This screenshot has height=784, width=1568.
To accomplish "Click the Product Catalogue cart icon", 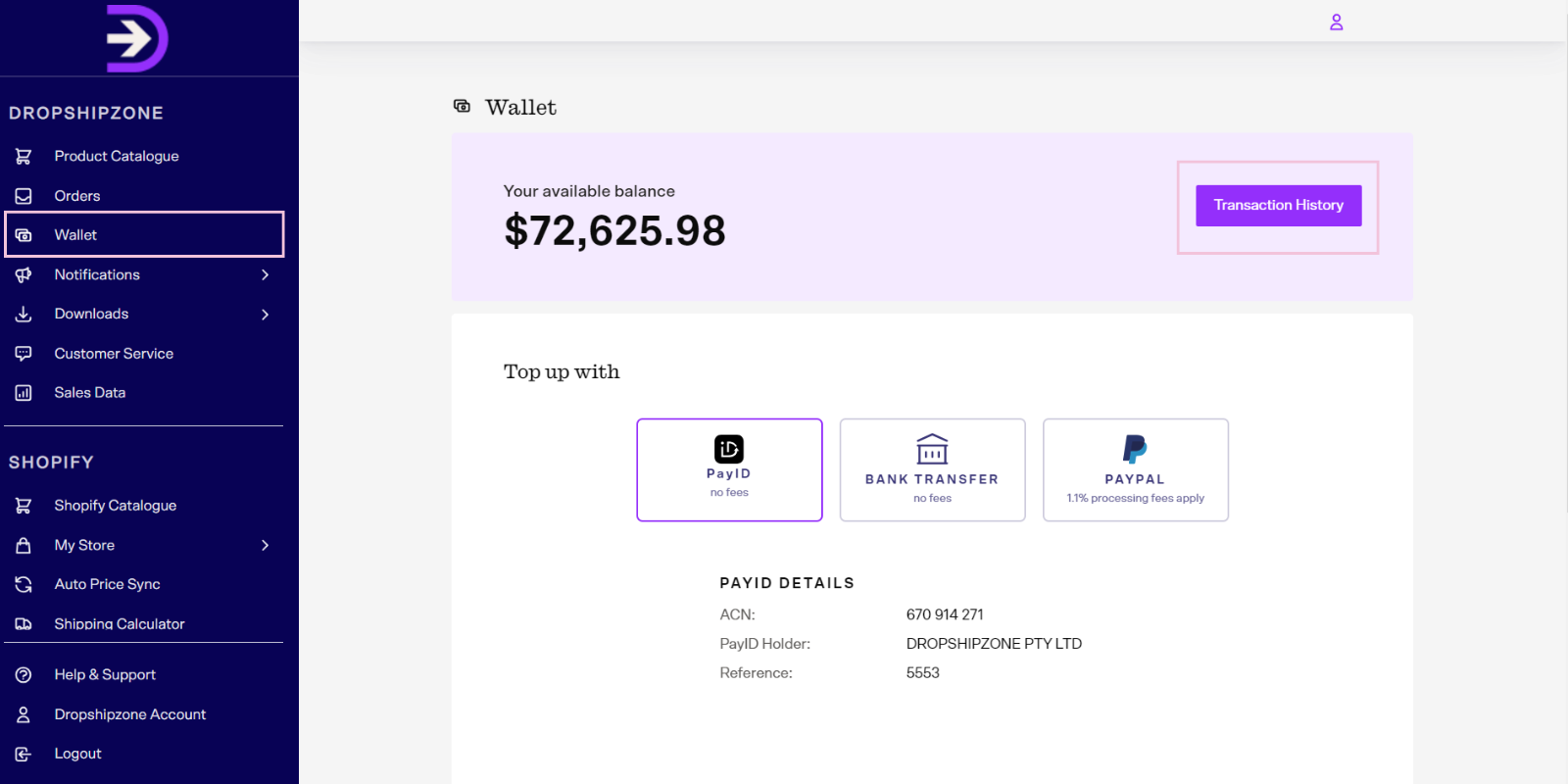I will [24, 156].
